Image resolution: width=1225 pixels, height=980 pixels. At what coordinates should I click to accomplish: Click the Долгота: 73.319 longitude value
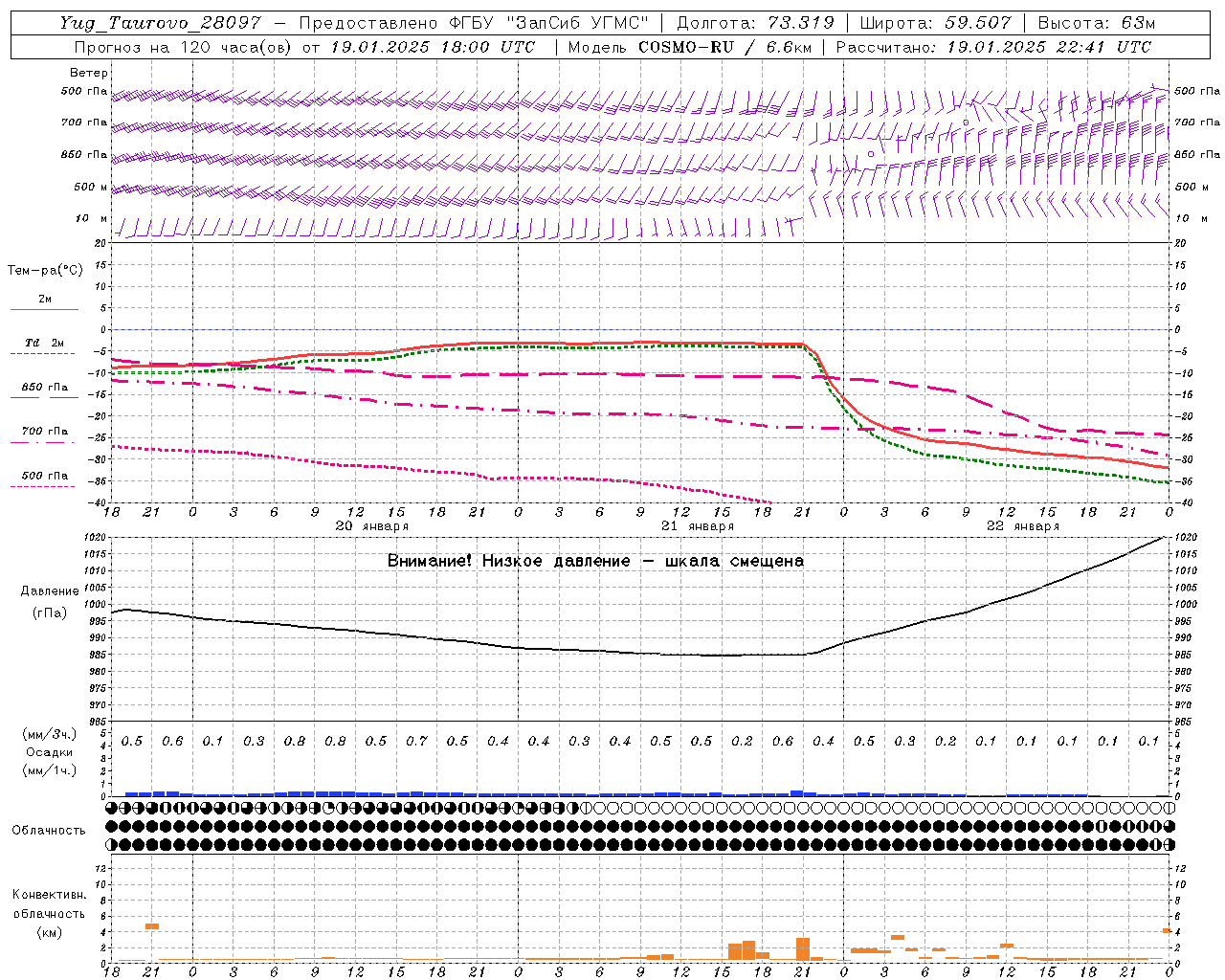[x=755, y=23]
